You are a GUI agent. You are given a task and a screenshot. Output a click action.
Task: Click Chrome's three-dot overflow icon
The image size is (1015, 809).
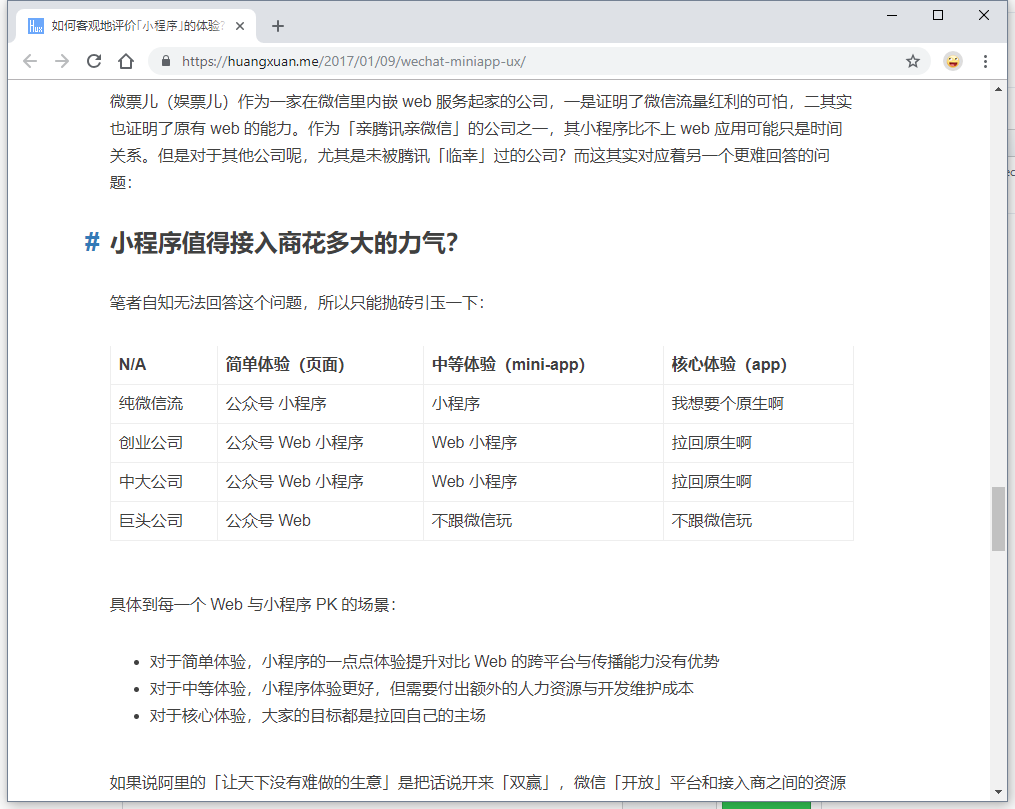point(986,61)
